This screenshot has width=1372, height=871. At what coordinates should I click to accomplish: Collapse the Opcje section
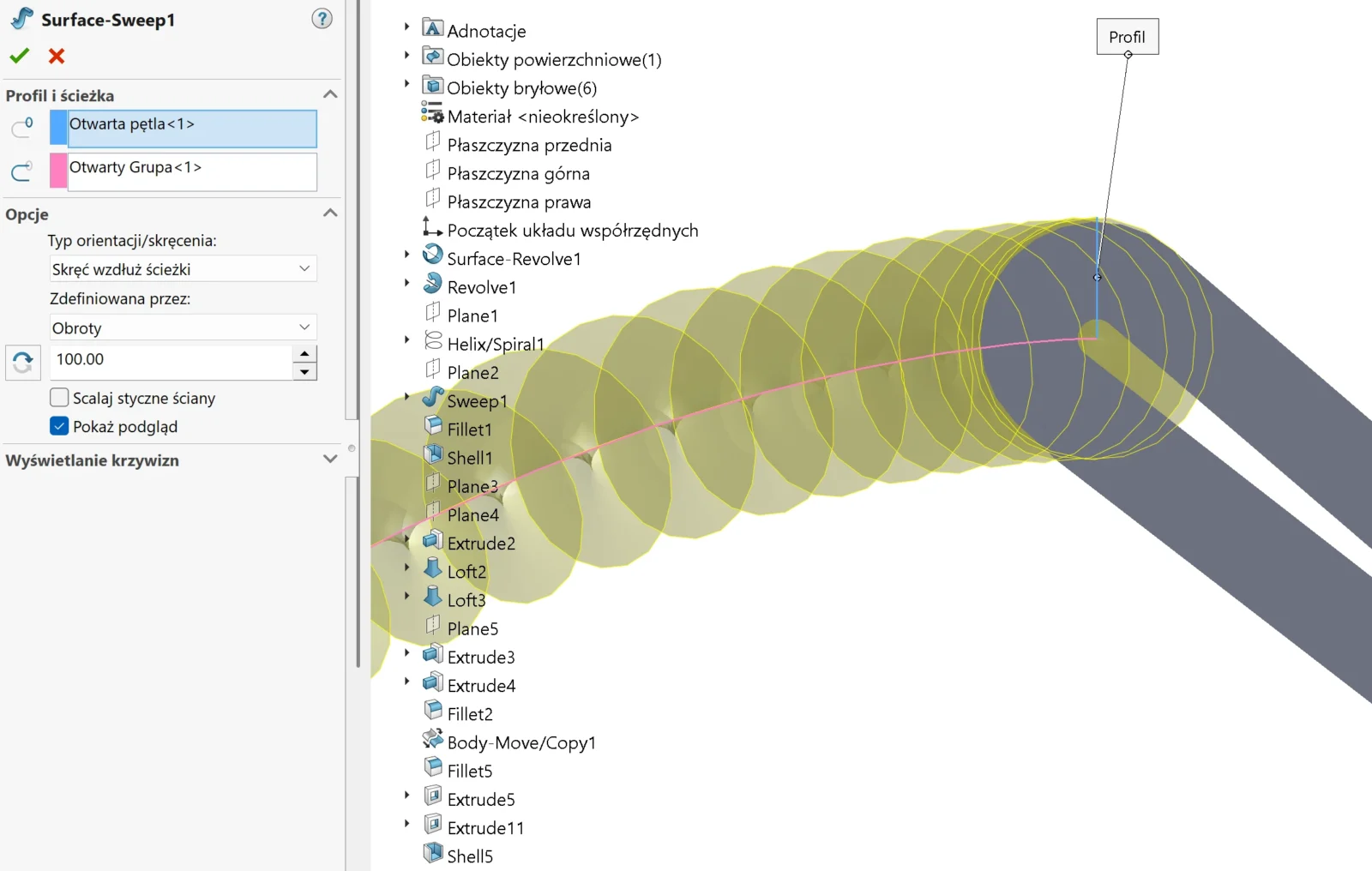tap(330, 213)
